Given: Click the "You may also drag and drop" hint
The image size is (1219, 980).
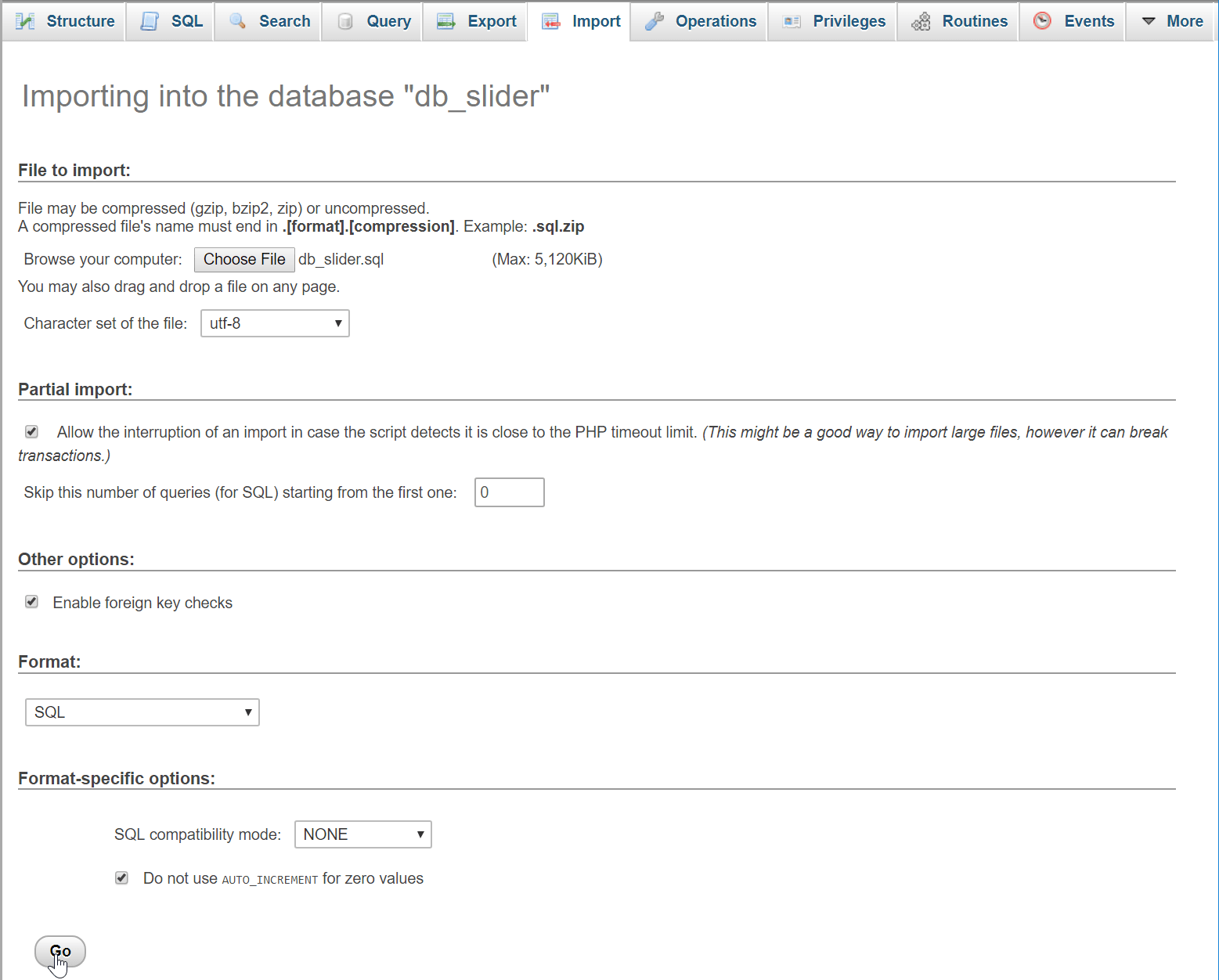Looking at the screenshot, I should click(179, 286).
